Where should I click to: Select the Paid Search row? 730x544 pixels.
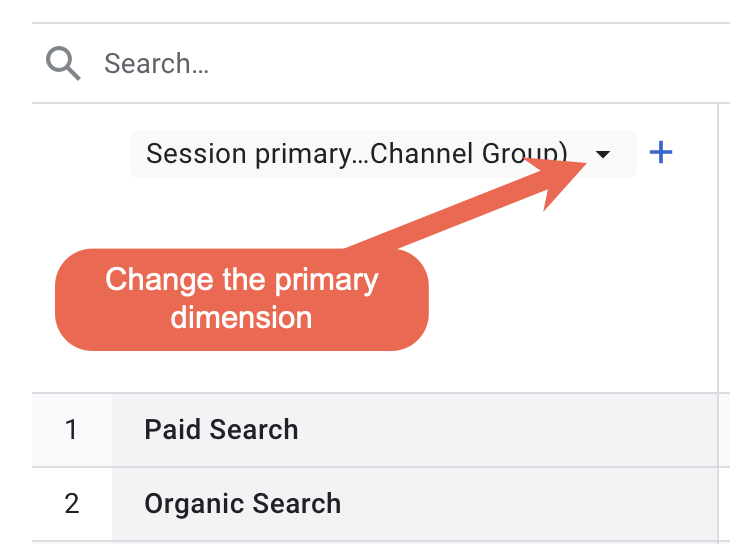(375, 429)
